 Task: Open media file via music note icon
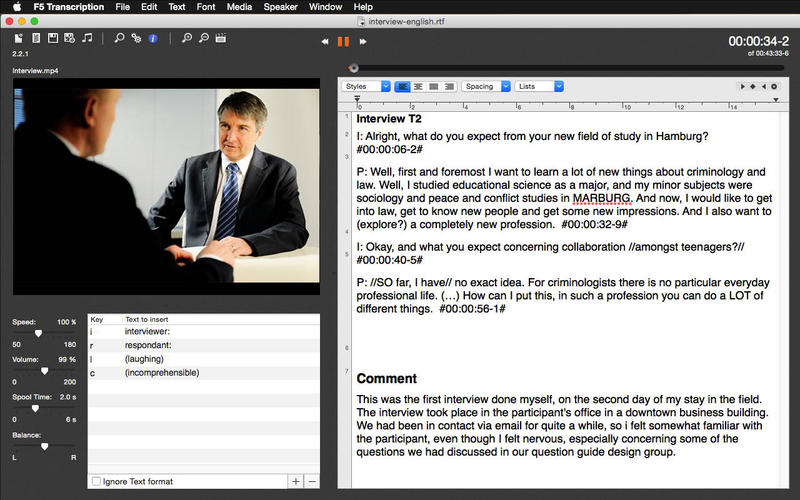[x=87, y=38]
